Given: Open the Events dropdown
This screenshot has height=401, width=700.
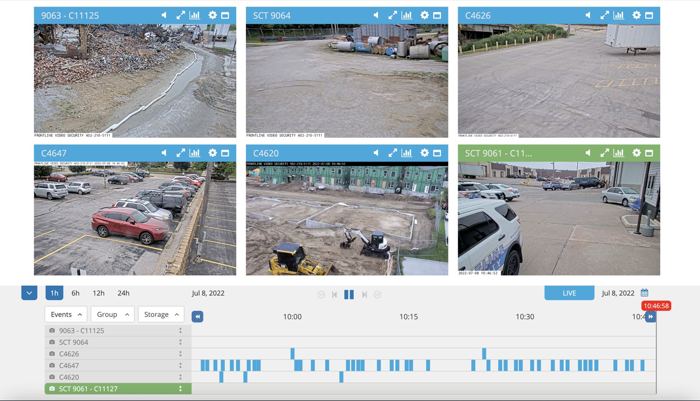Looking at the screenshot, I should 66,314.
